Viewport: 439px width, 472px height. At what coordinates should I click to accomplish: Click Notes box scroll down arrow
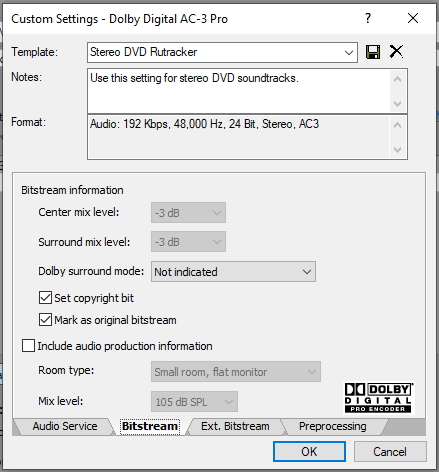point(397,104)
